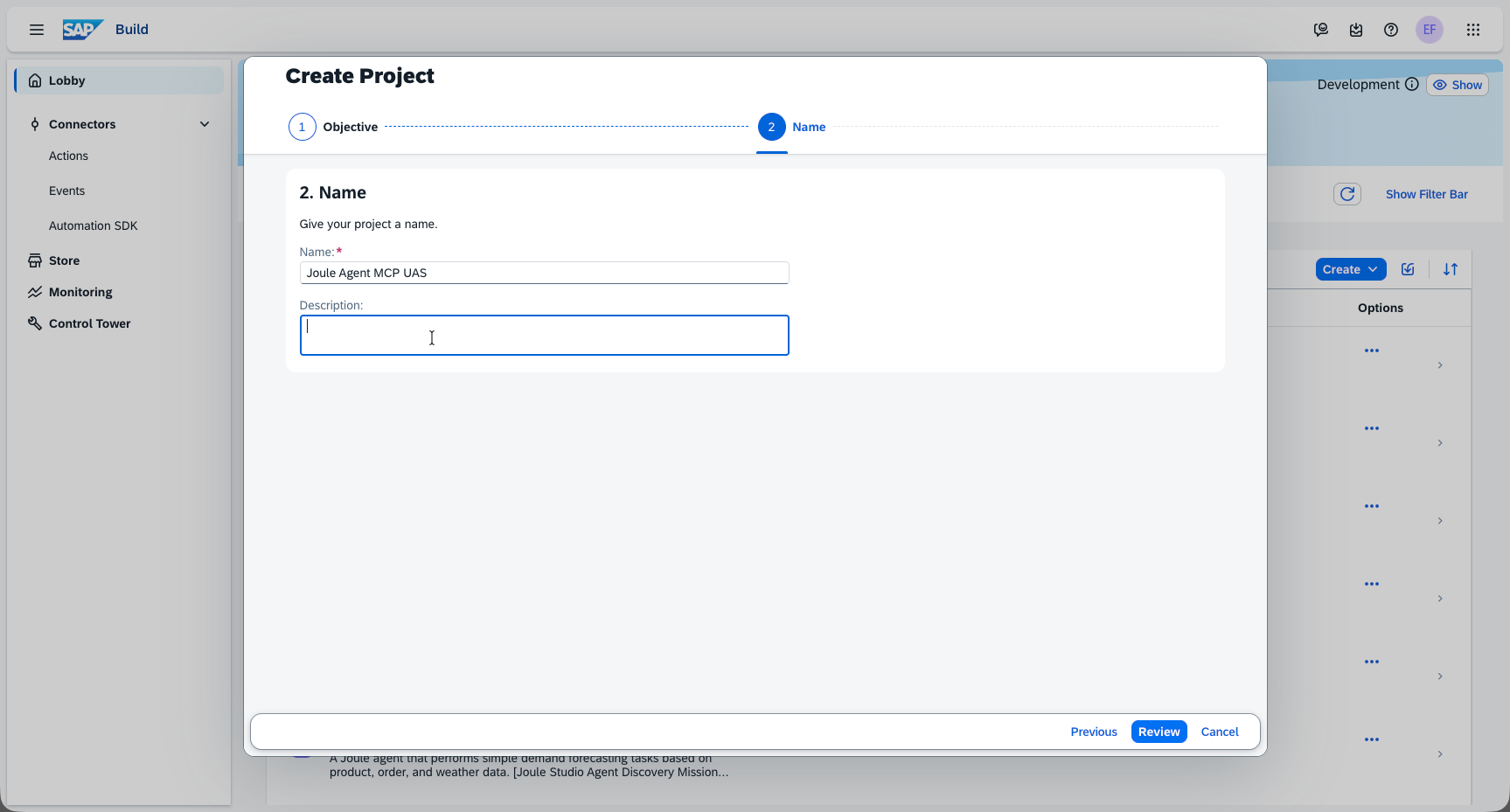The image size is (1510, 812).
Task: Click the Show Filter Bar link
Action: coord(1426,194)
